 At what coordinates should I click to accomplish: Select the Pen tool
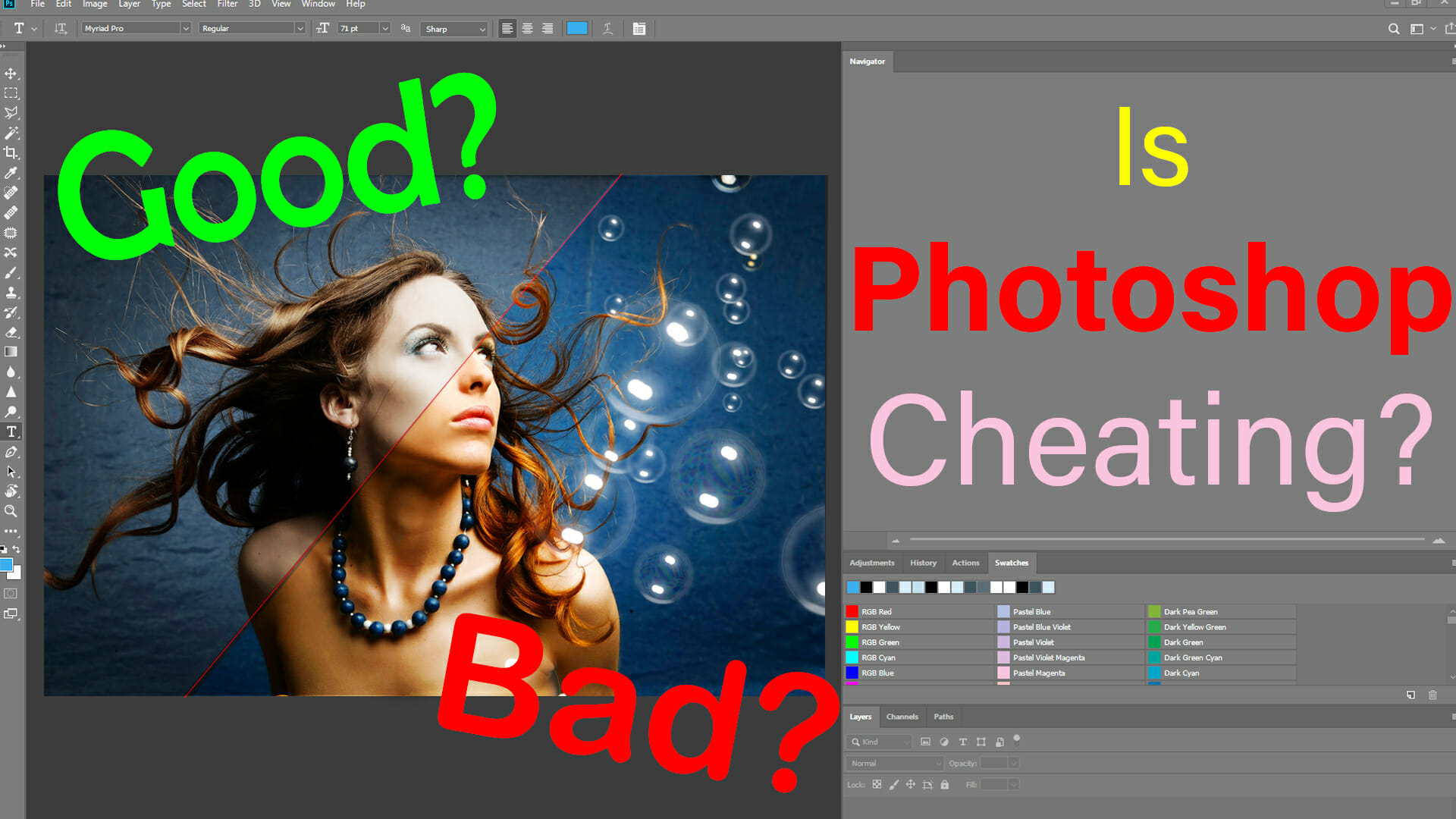pyautogui.click(x=11, y=452)
